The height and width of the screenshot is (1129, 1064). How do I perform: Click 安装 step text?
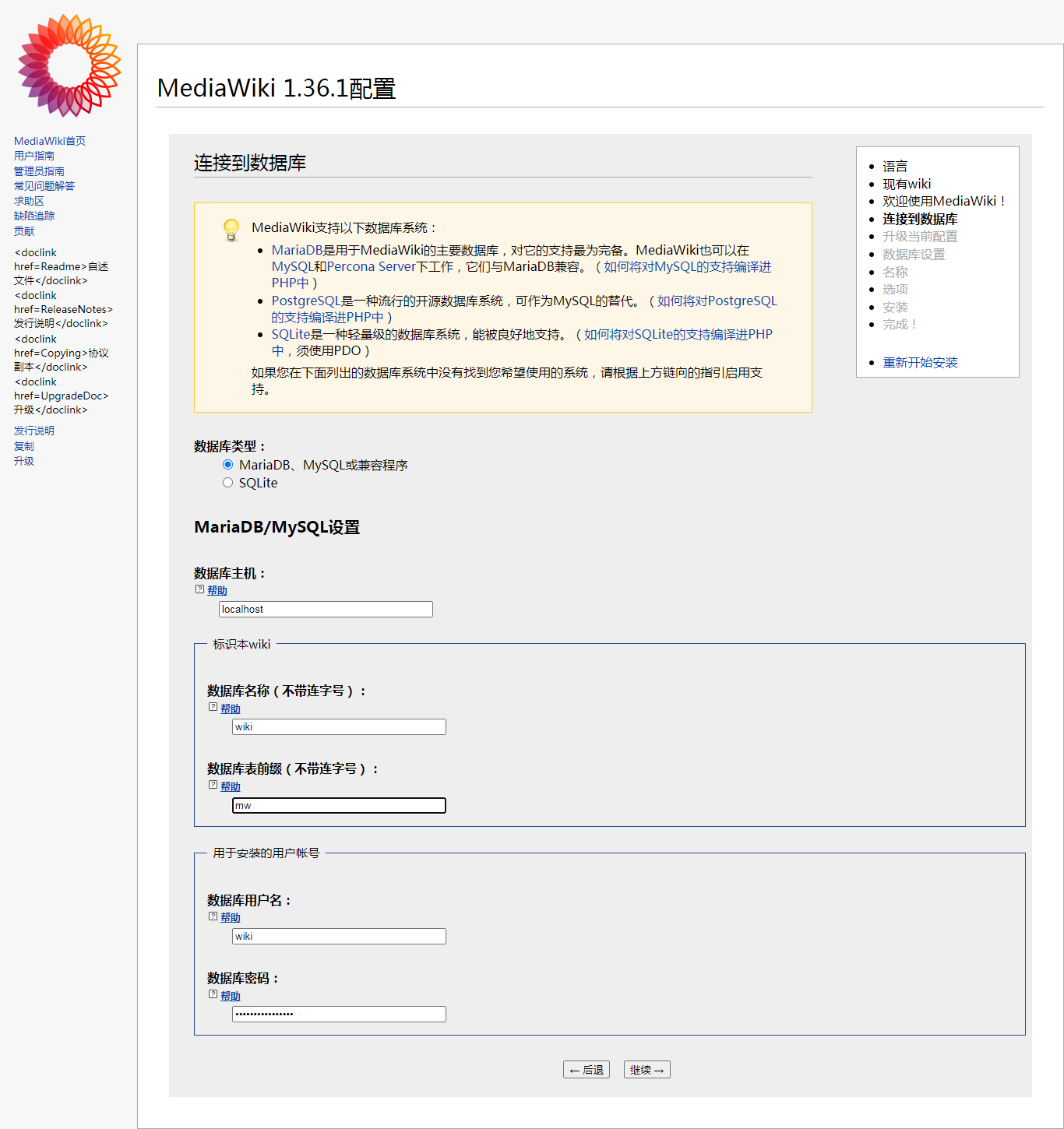point(895,307)
